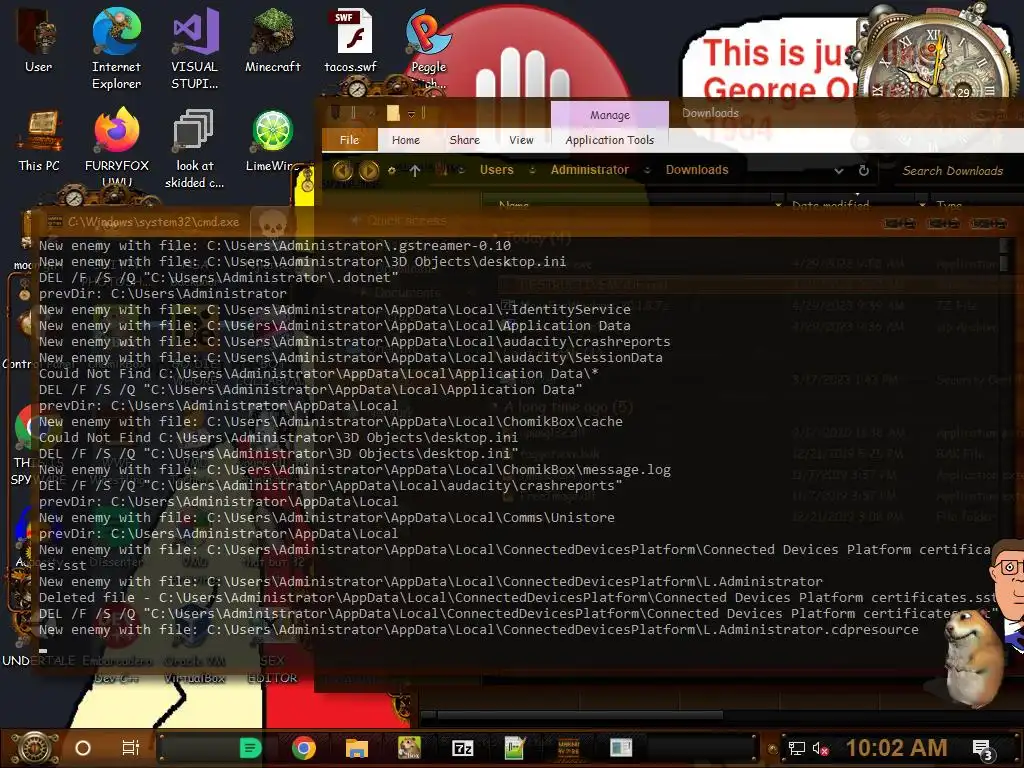Image resolution: width=1024 pixels, height=768 pixels.
Task: Switch to Chrome on the taskbar
Action: click(304, 748)
